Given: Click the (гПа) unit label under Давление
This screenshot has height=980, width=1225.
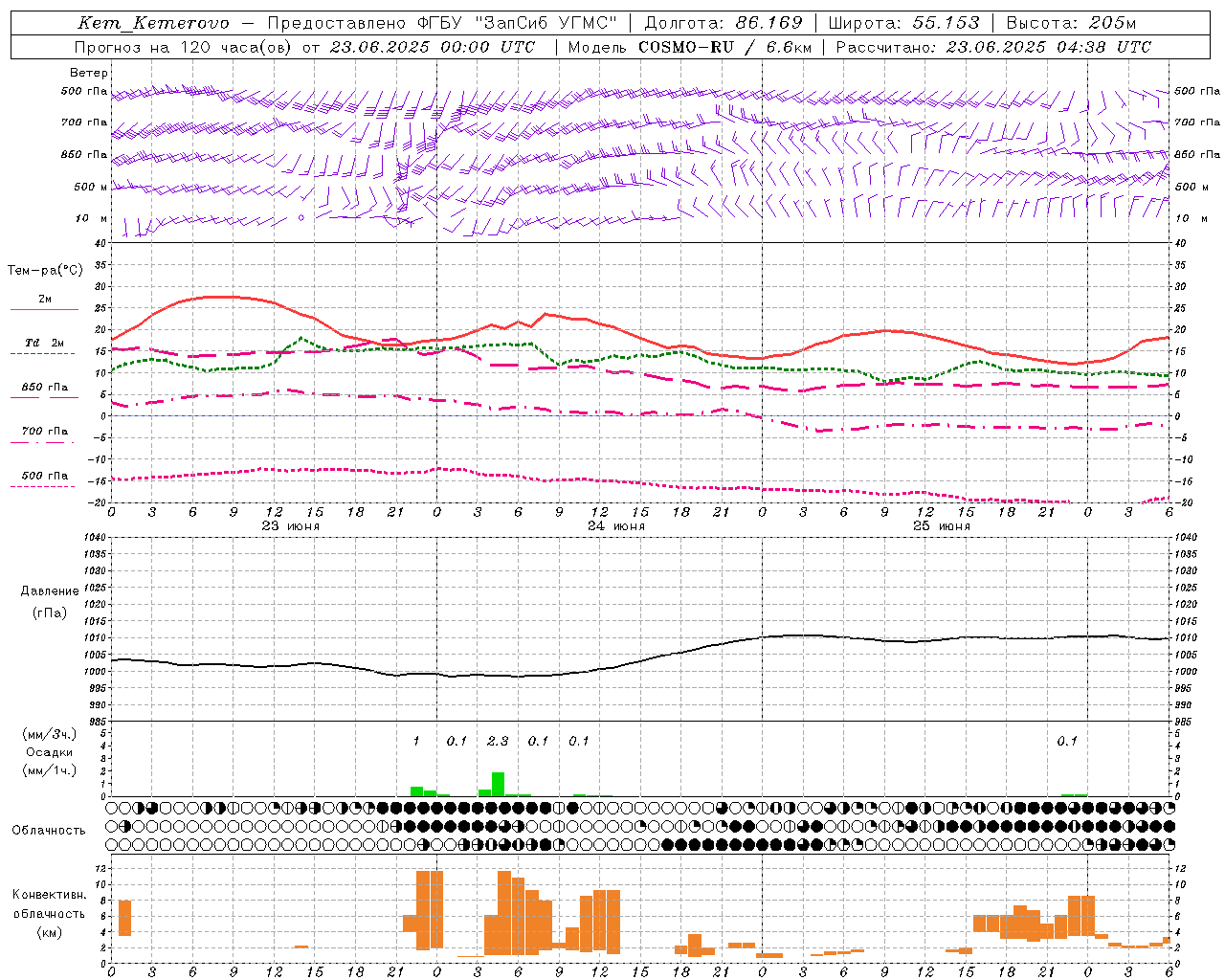Looking at the screenshot, I should coord(50,612).
